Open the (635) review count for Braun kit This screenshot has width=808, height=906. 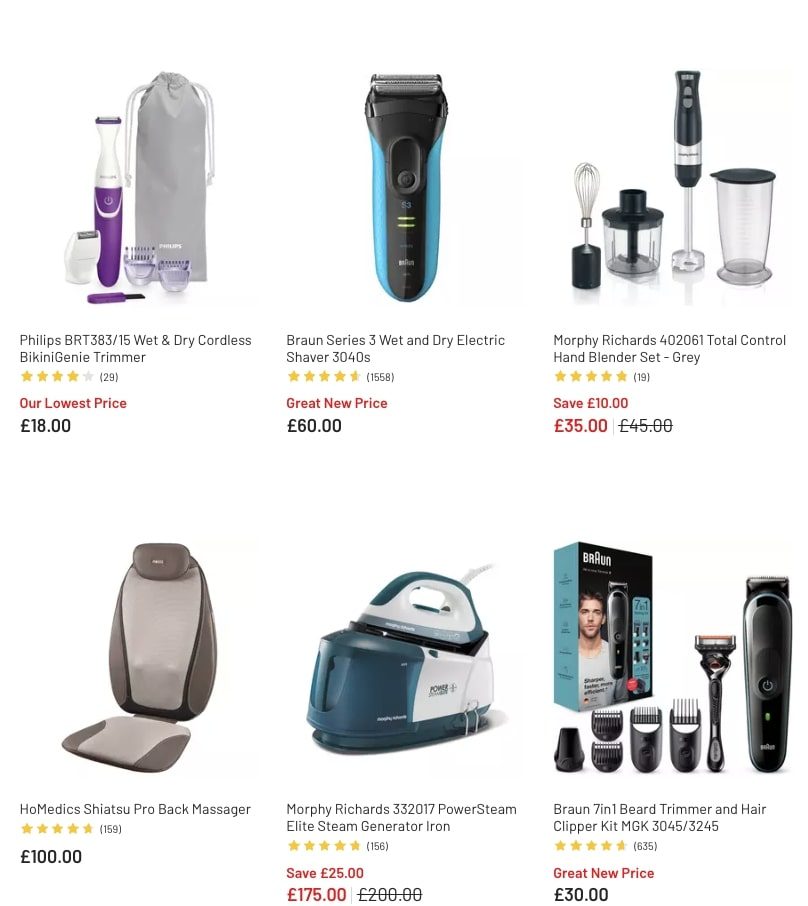645,846
